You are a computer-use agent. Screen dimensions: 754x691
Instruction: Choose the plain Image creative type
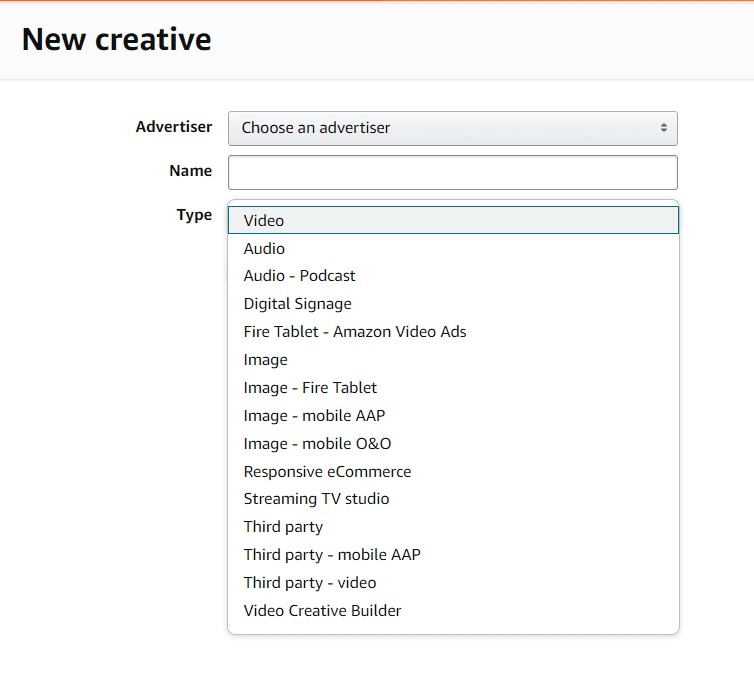(x=265, y=360)
